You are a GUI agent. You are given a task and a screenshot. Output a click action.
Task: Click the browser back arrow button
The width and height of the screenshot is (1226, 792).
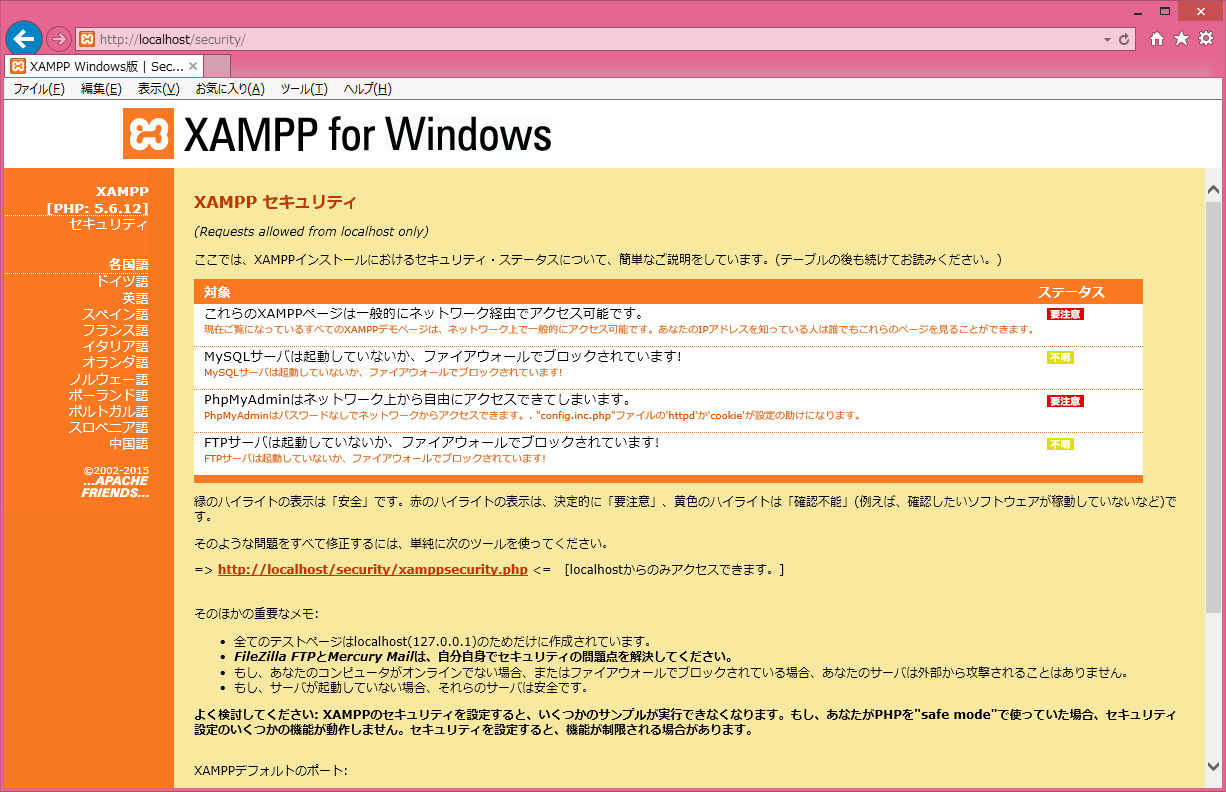[x=24, y=39]
